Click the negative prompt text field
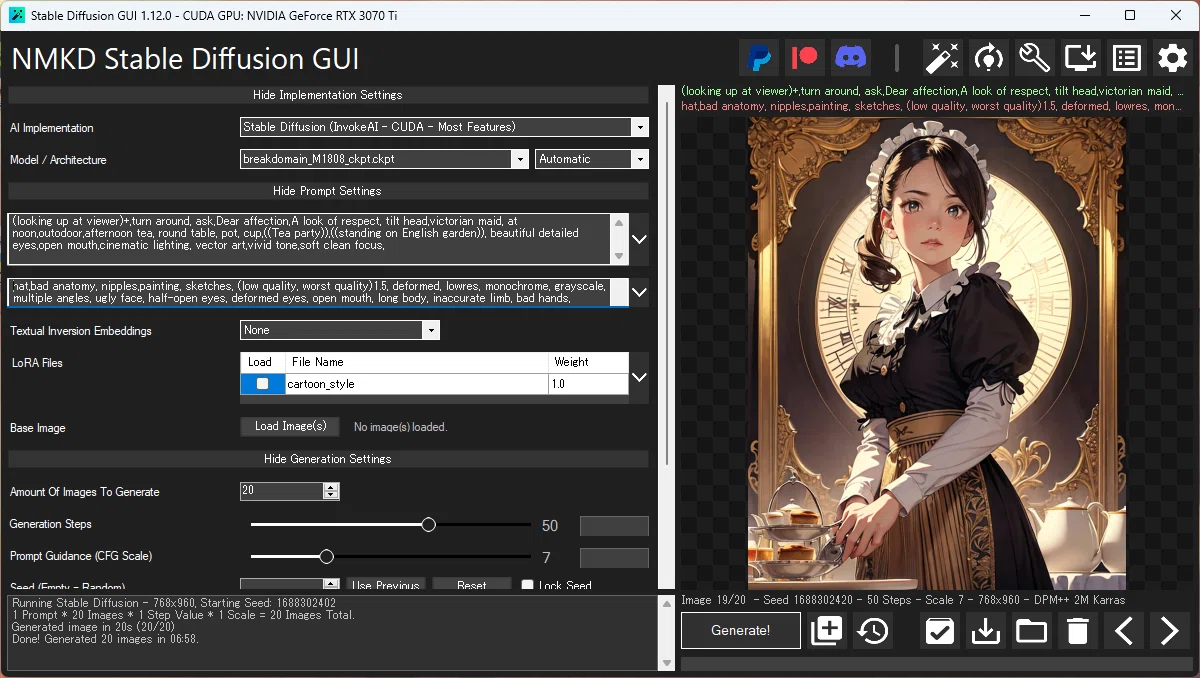The height and width of the screenshot is (678, 1200). tap(310, 292)
